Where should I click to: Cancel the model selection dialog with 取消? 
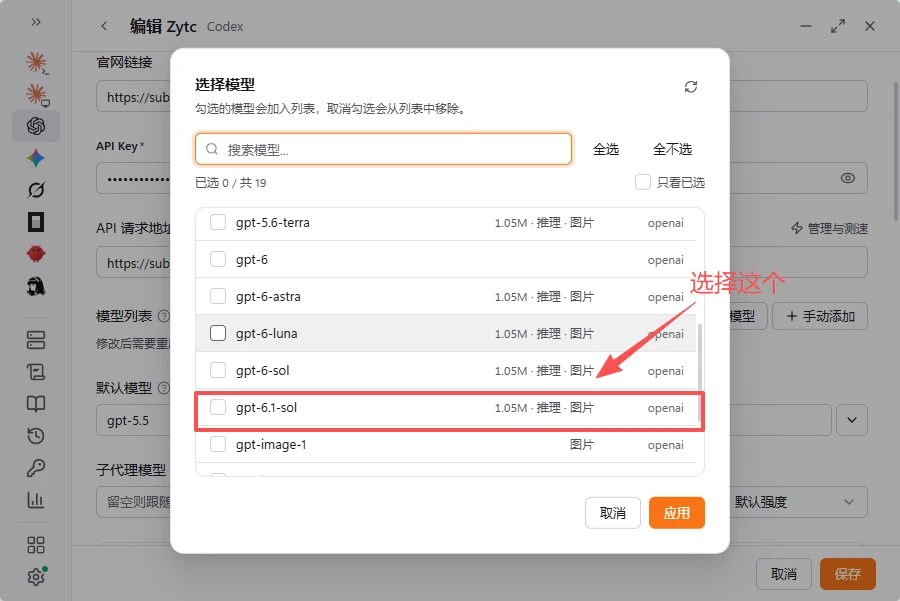(612, 513)
